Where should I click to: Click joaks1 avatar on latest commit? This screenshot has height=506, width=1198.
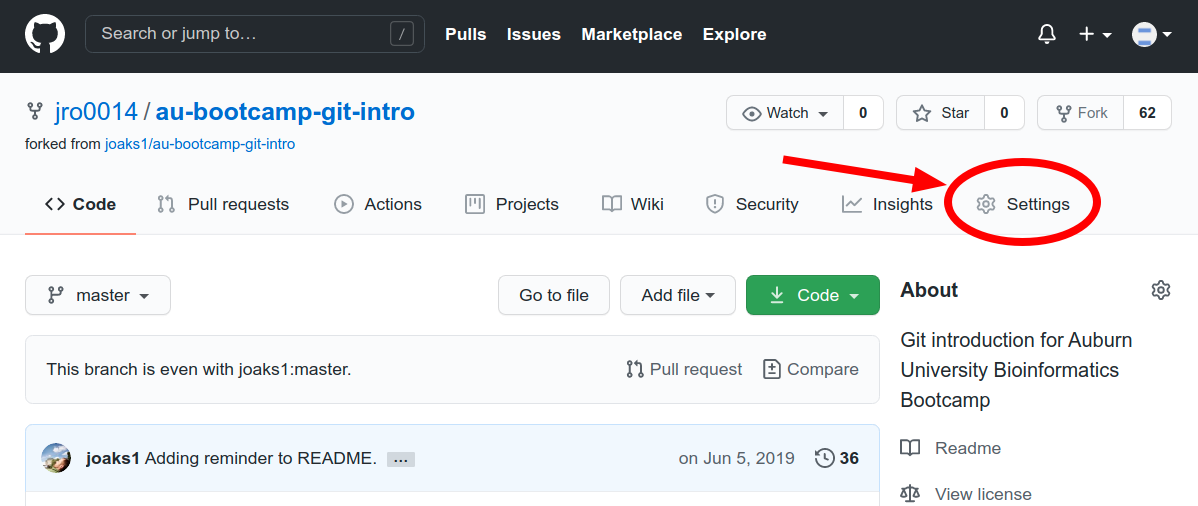point(56,458)
